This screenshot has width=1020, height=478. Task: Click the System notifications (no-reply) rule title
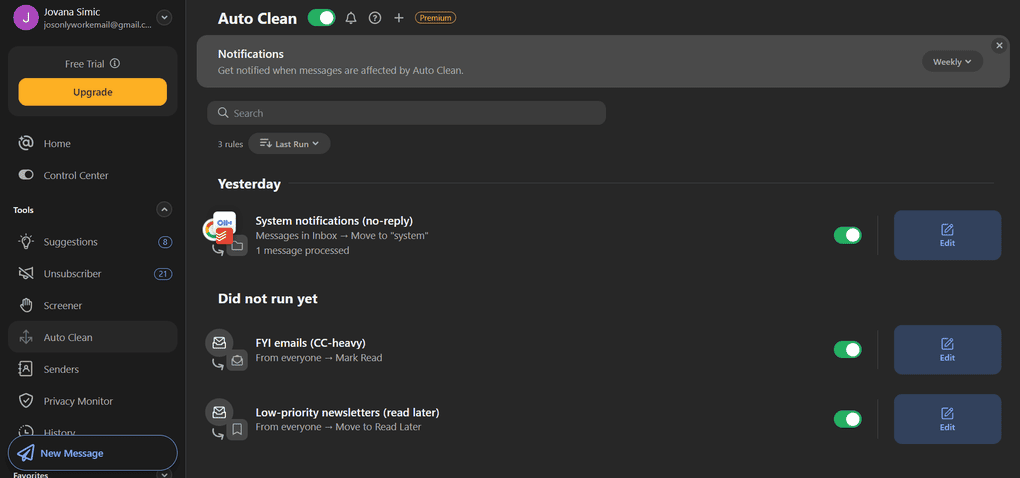[334, 221]
